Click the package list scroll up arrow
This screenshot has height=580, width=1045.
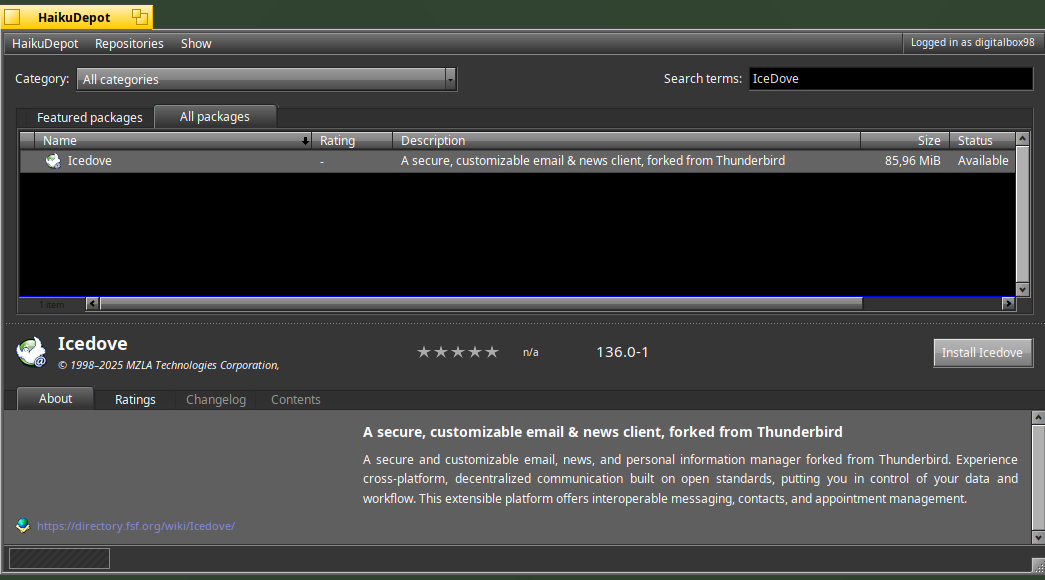pos(1022,139)
